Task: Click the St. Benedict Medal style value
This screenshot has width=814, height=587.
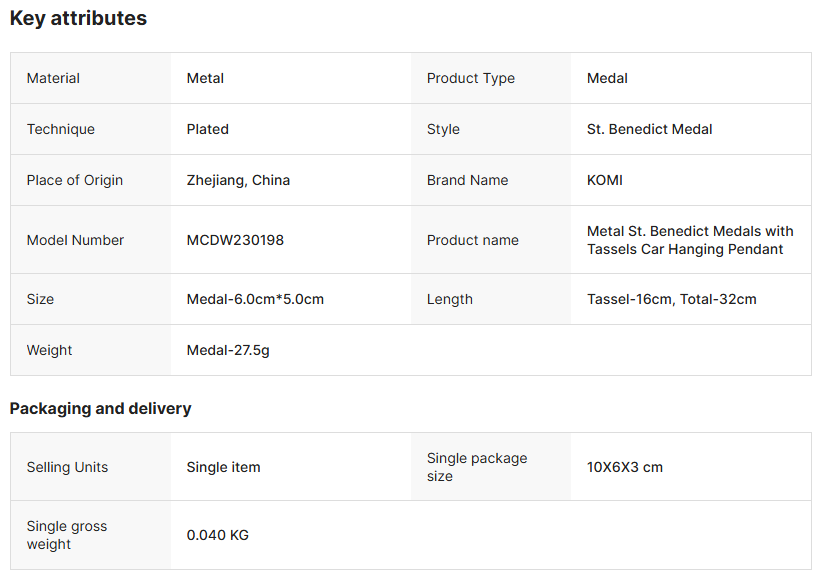Action: coord(649,129)
